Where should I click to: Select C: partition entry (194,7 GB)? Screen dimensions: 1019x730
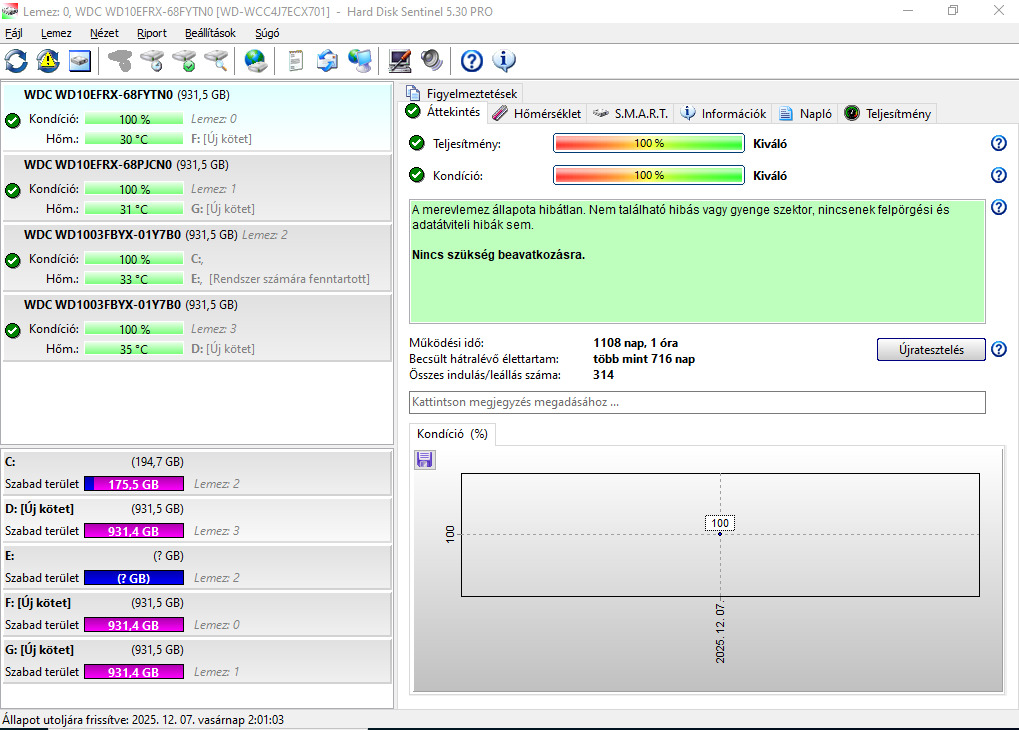(197, 473)
